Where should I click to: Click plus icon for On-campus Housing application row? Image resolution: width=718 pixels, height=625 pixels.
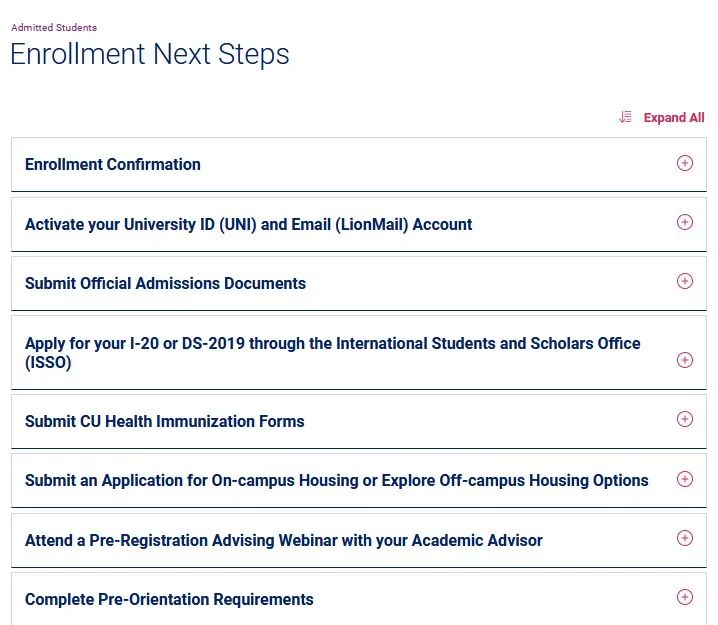click(685, 479)
